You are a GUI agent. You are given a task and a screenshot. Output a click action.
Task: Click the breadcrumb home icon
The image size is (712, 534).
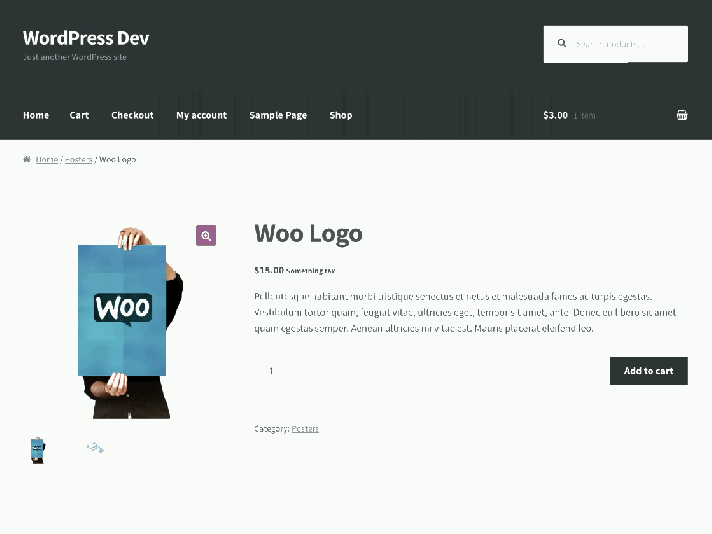[27, 159]
